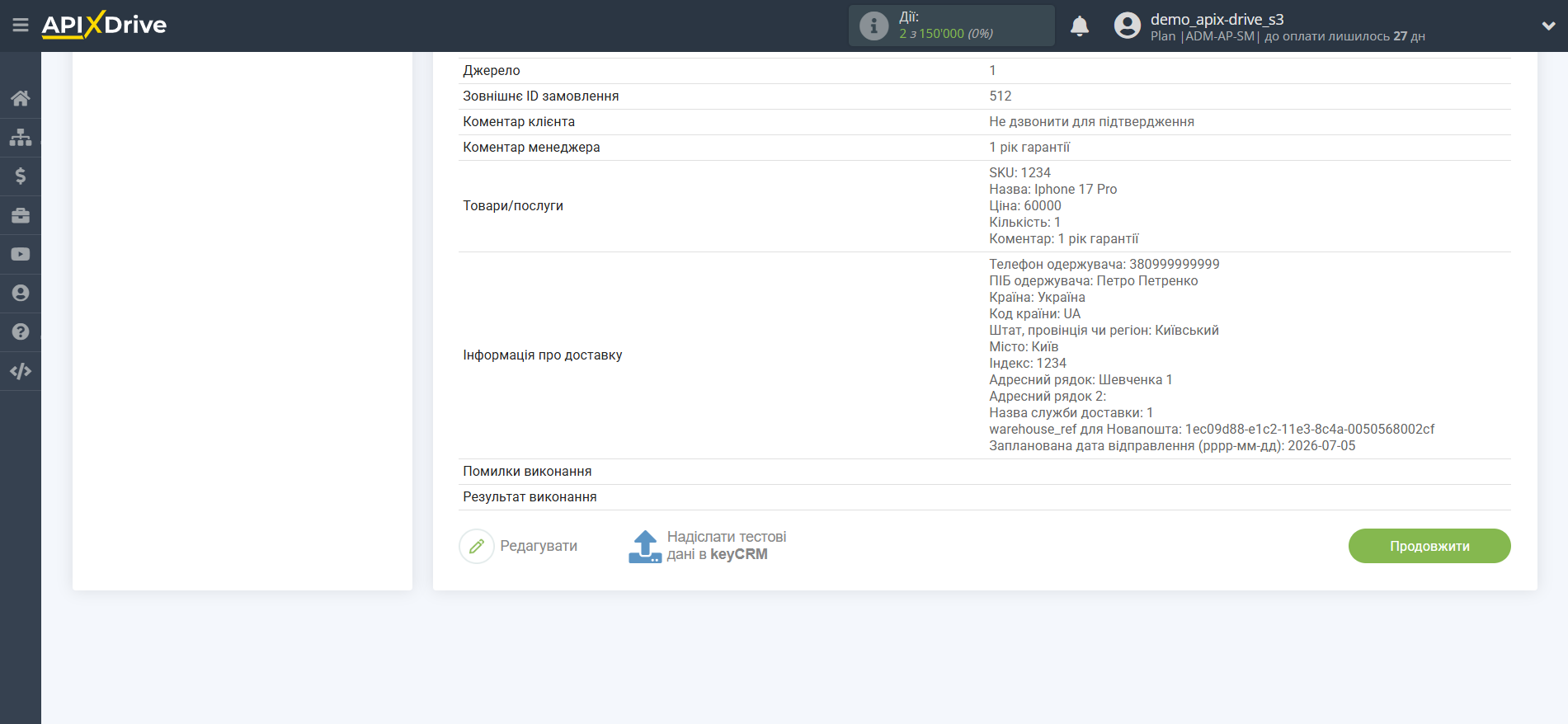This screenshot has width=1568, height=724.
Task: Select the Коментар менеджера label
Action: [531, 148]
